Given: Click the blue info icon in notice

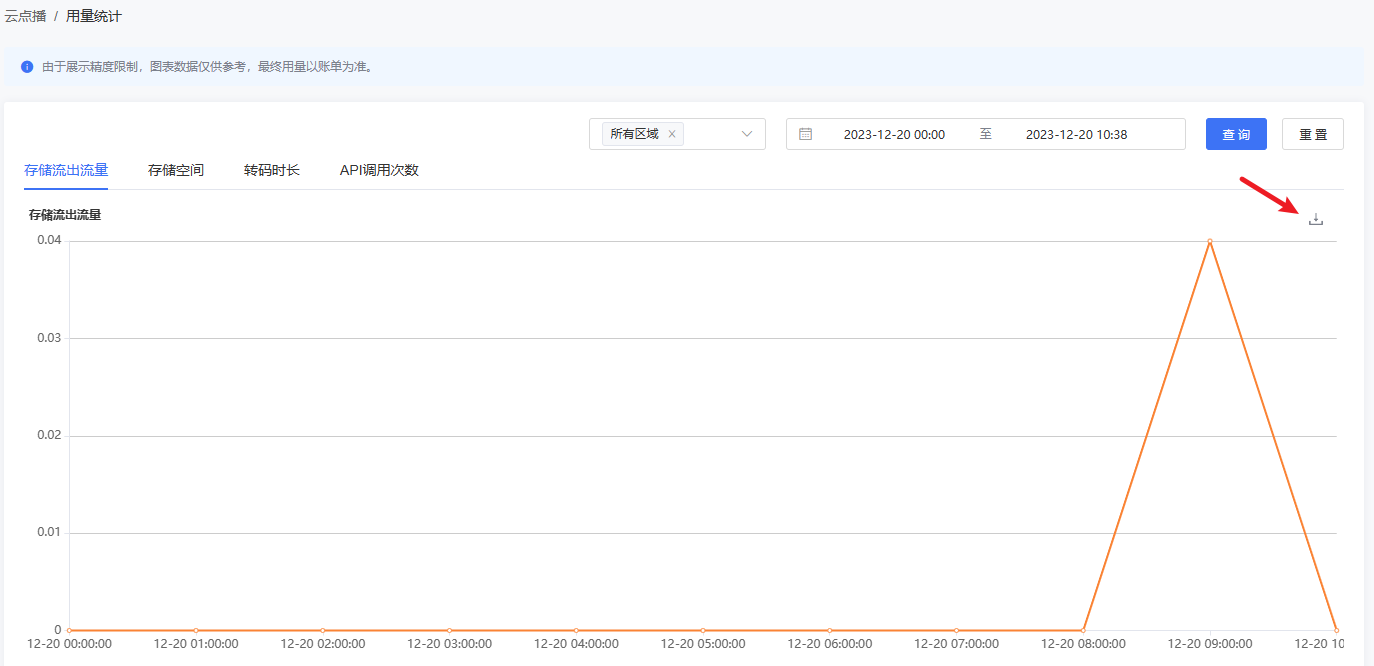Looking at the screenshot, I should [x=27, y=67].
